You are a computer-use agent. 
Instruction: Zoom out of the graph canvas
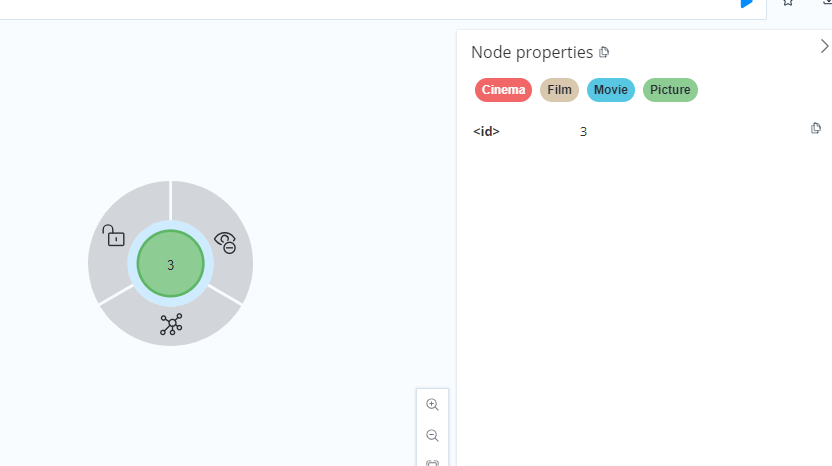point(432,435)
